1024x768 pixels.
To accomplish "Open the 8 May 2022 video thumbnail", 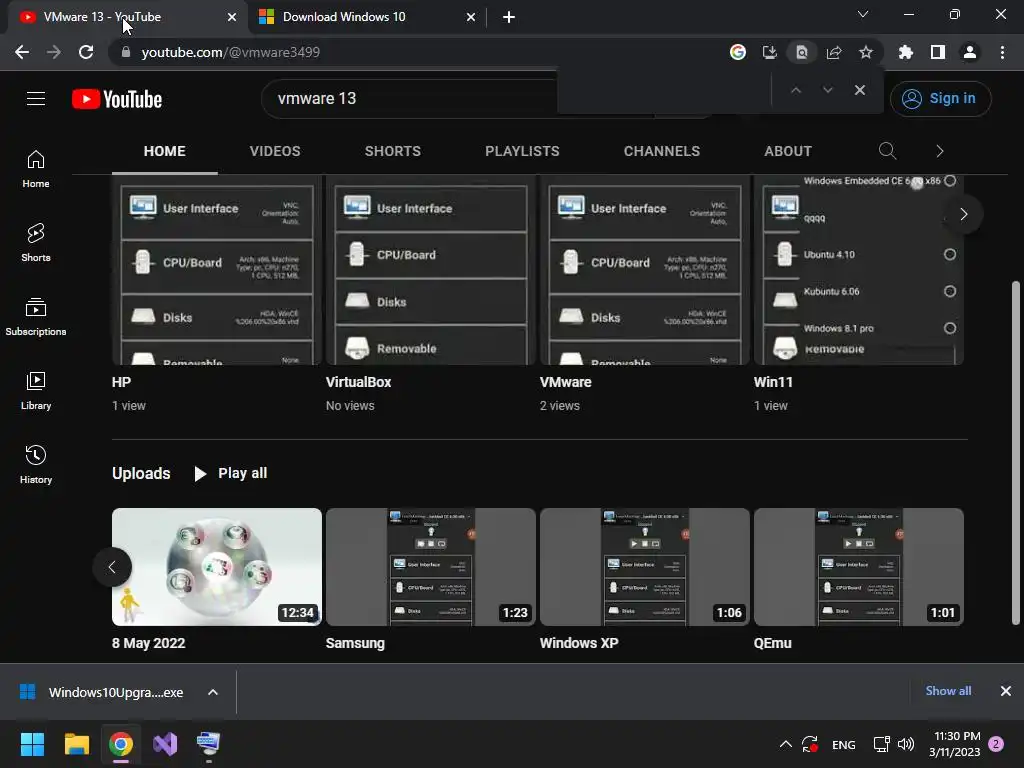I will (x=217, y=567).
